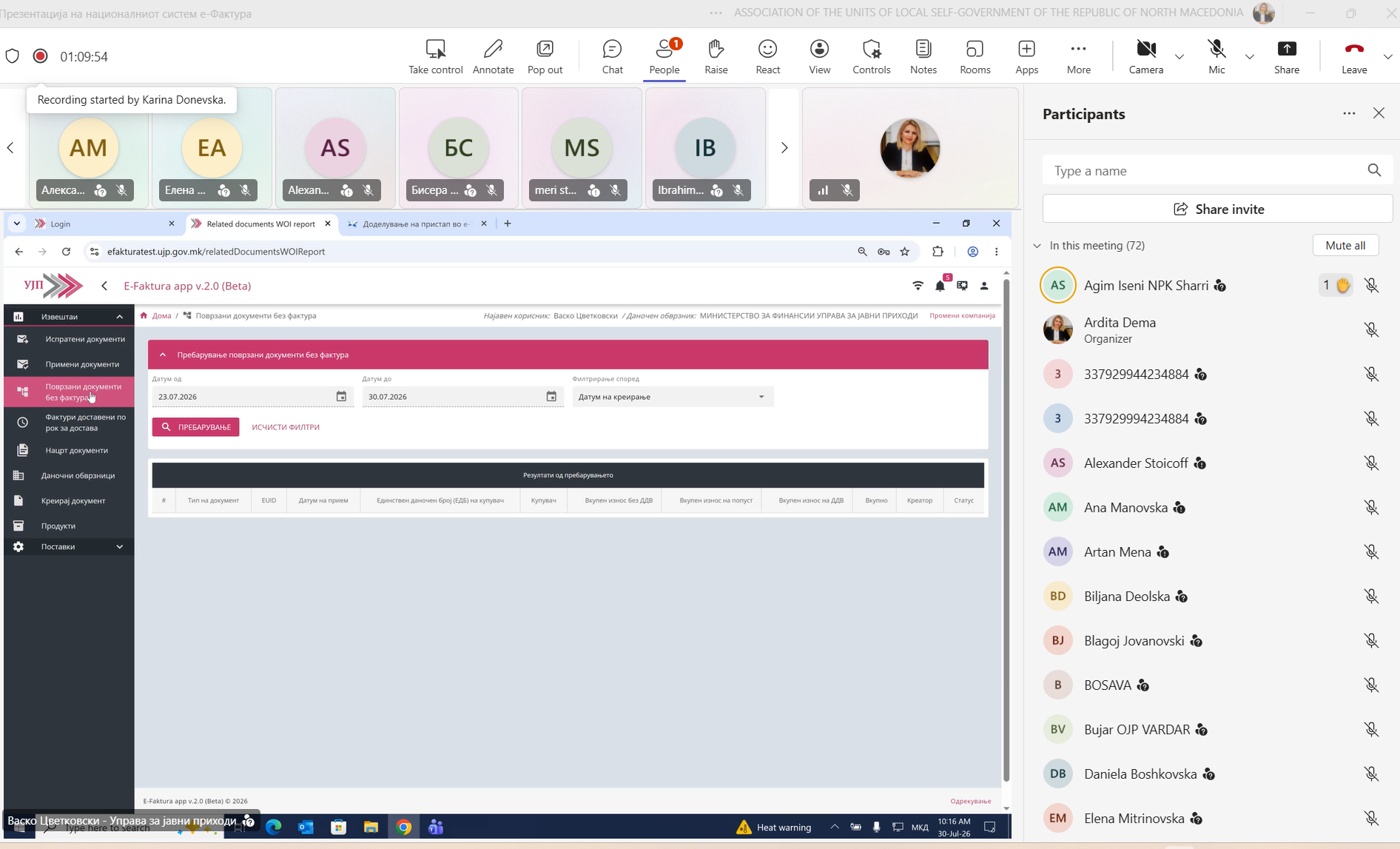1400x849 pixels.
Task: Expand the Поставки sidebar menu
Action: pos(69,546)
